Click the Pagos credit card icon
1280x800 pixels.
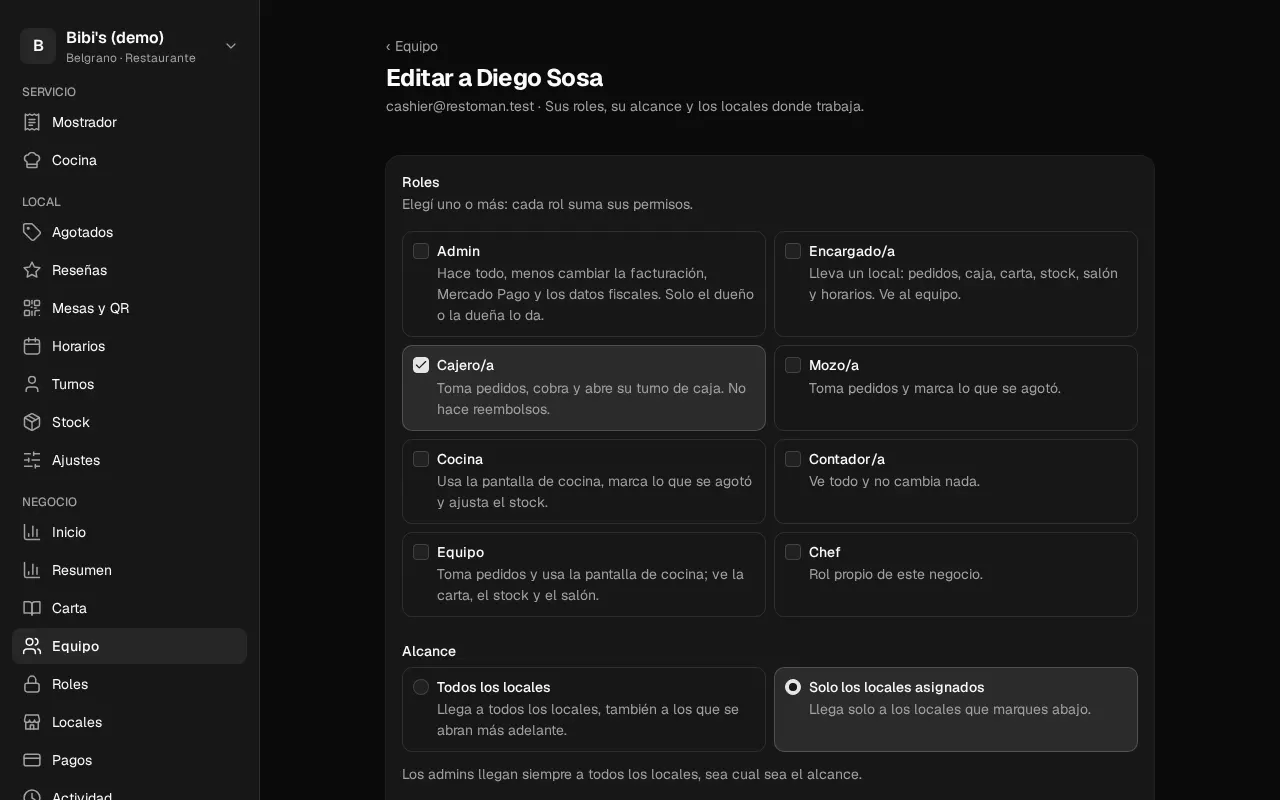click(32, 760)
